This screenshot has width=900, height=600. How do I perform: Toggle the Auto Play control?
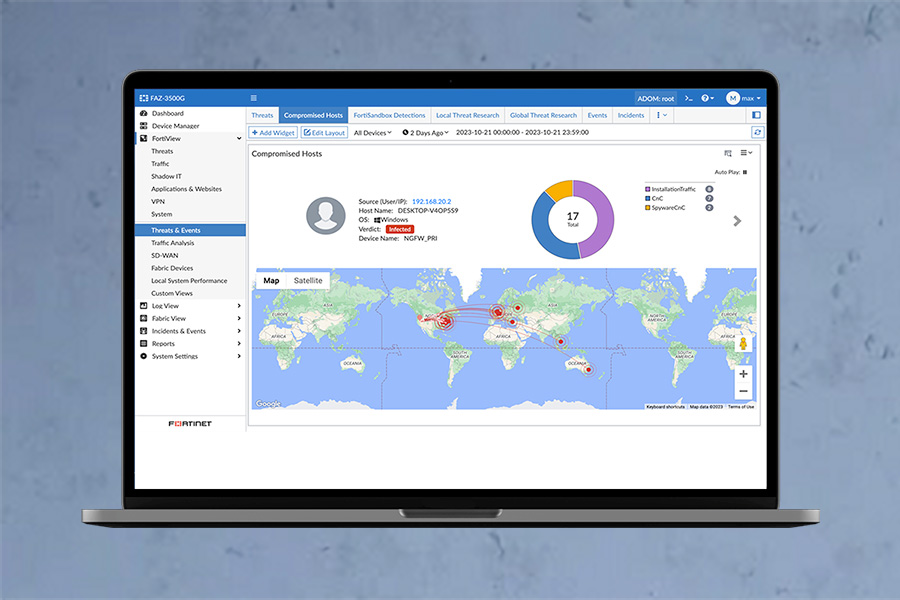(745, 172)
